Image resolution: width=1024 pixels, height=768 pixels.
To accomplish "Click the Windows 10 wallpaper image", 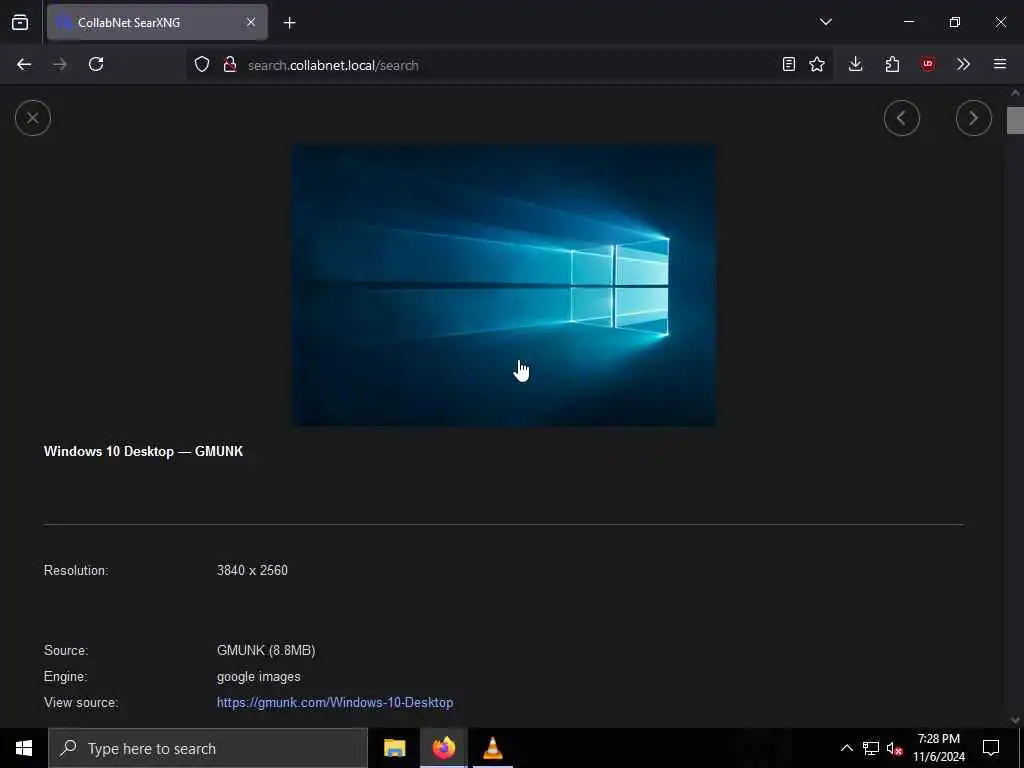I will (504, 285).
